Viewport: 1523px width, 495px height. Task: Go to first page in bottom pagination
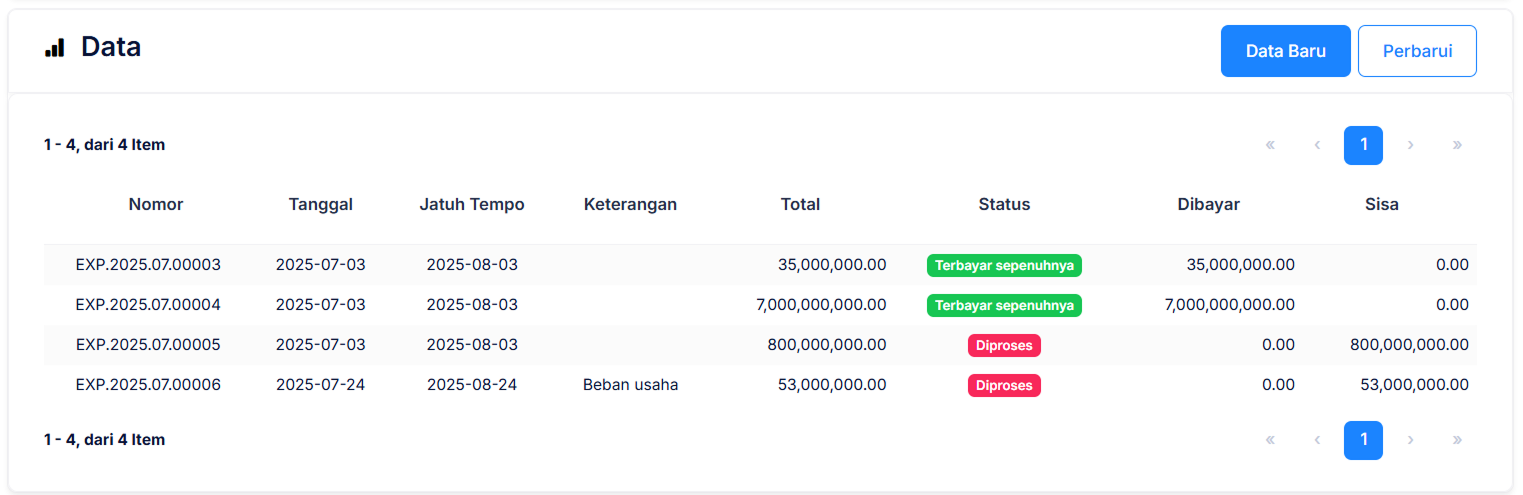[1270, 440]
